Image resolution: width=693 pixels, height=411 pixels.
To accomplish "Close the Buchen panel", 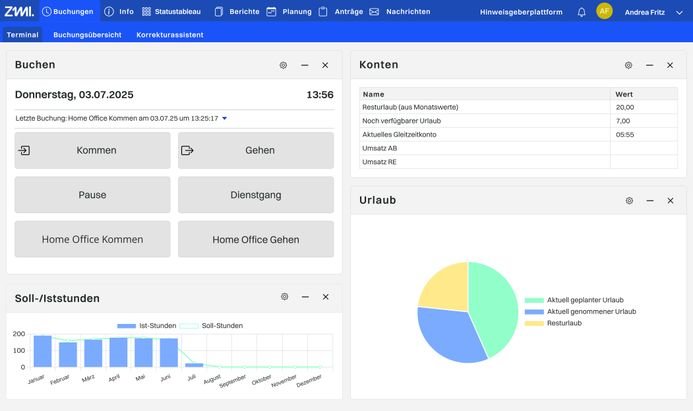I will [x=325, y=65].
